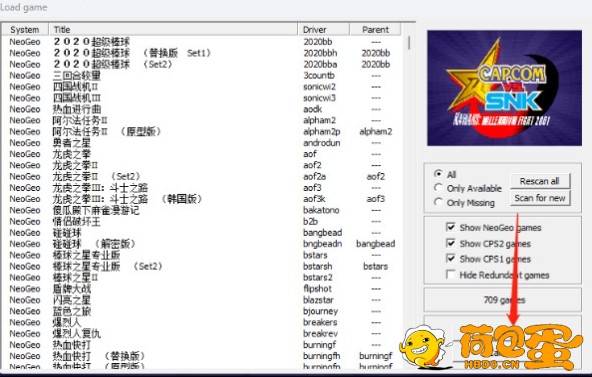This screenshot has height=377, width=592.
Task: Select the row with driver 3countb
Action: [x=202, y=75]
